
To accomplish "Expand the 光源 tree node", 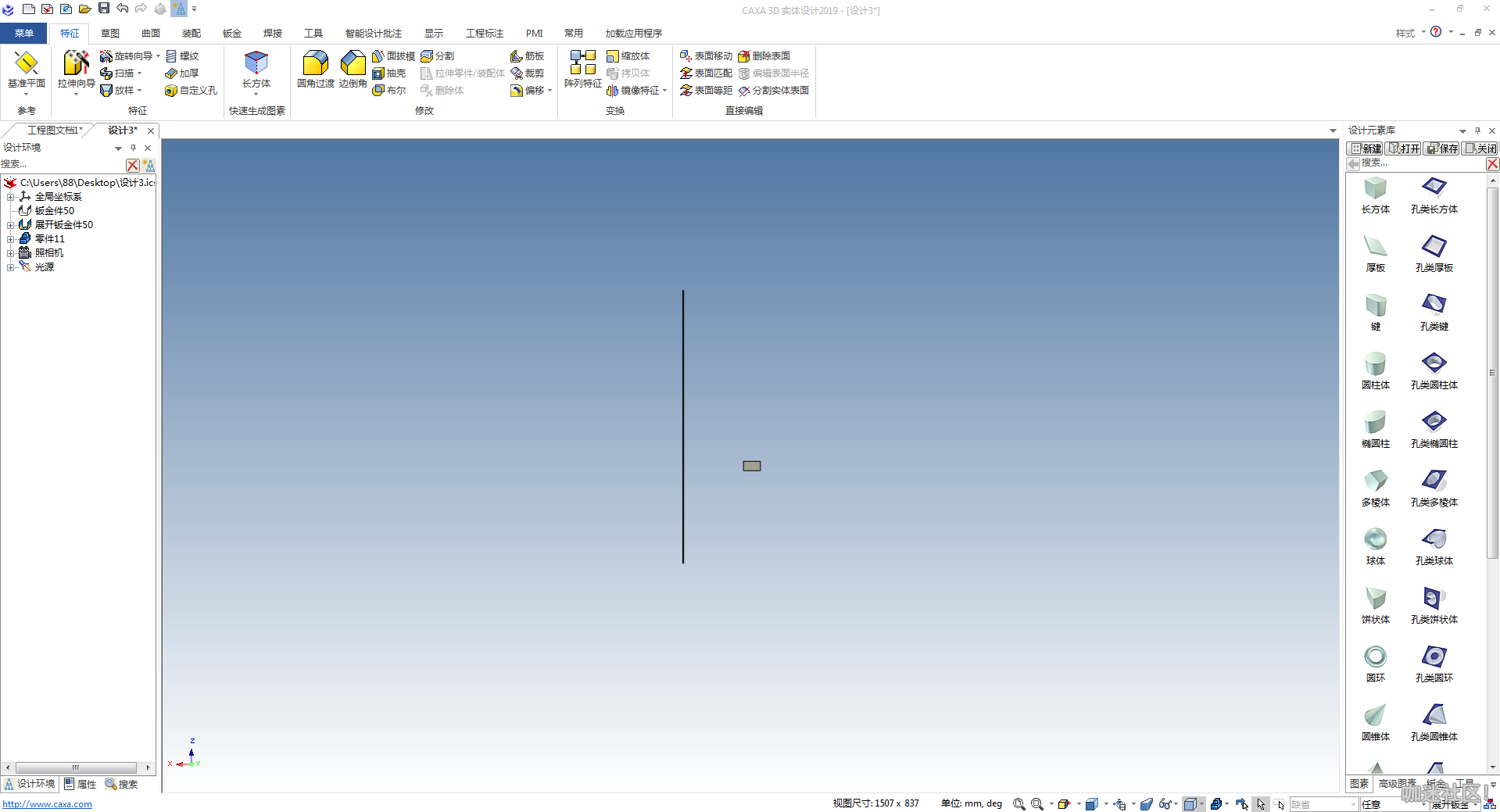I will [x=10, y=267].
